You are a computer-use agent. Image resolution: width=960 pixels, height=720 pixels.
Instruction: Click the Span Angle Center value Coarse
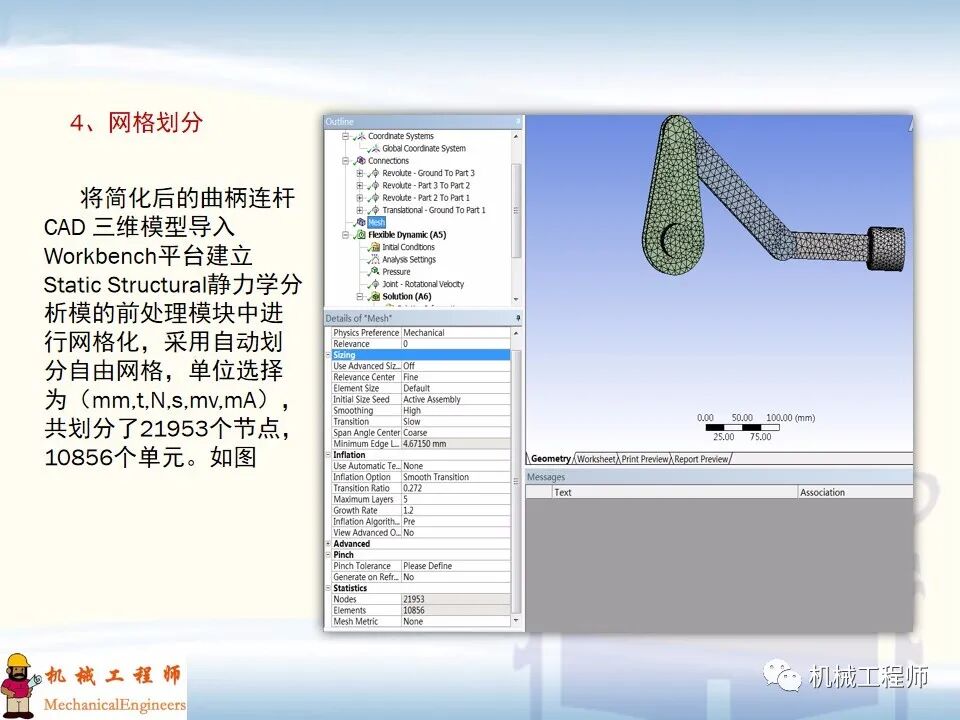click(x=456, y=432)
